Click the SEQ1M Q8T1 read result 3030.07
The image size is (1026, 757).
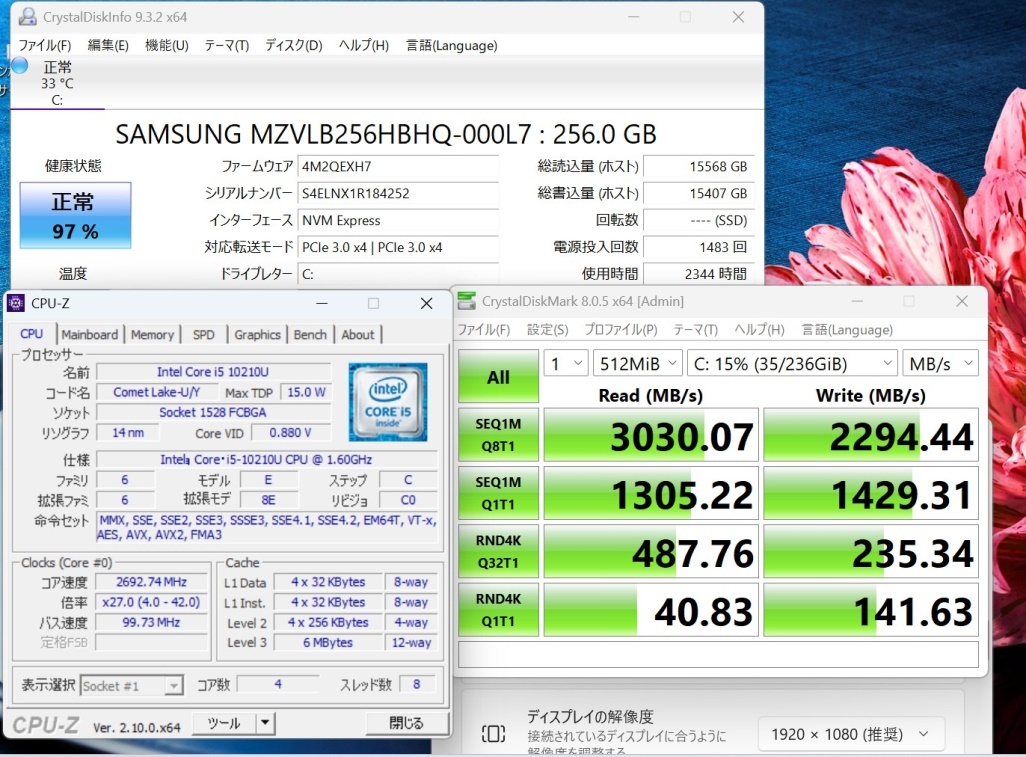651,436
